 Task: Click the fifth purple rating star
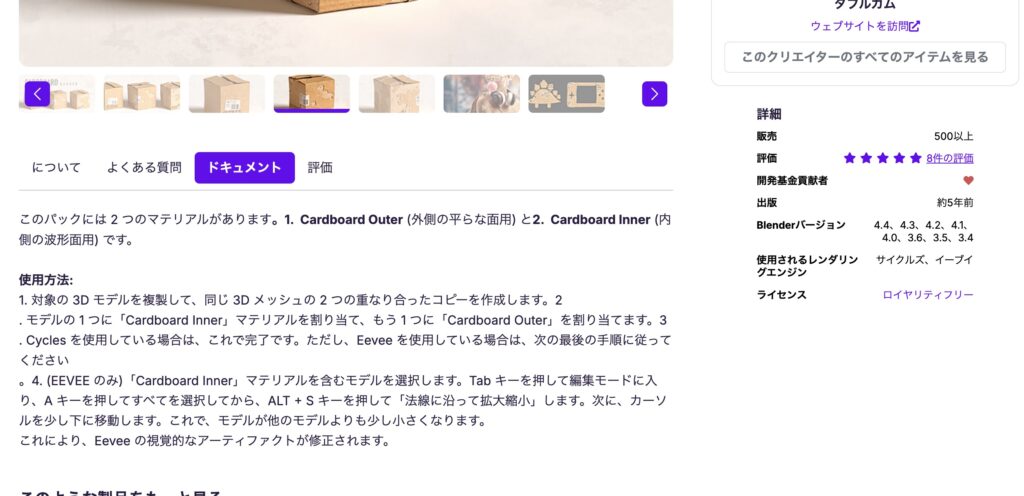pyautogui.click(x=916, y=158)
